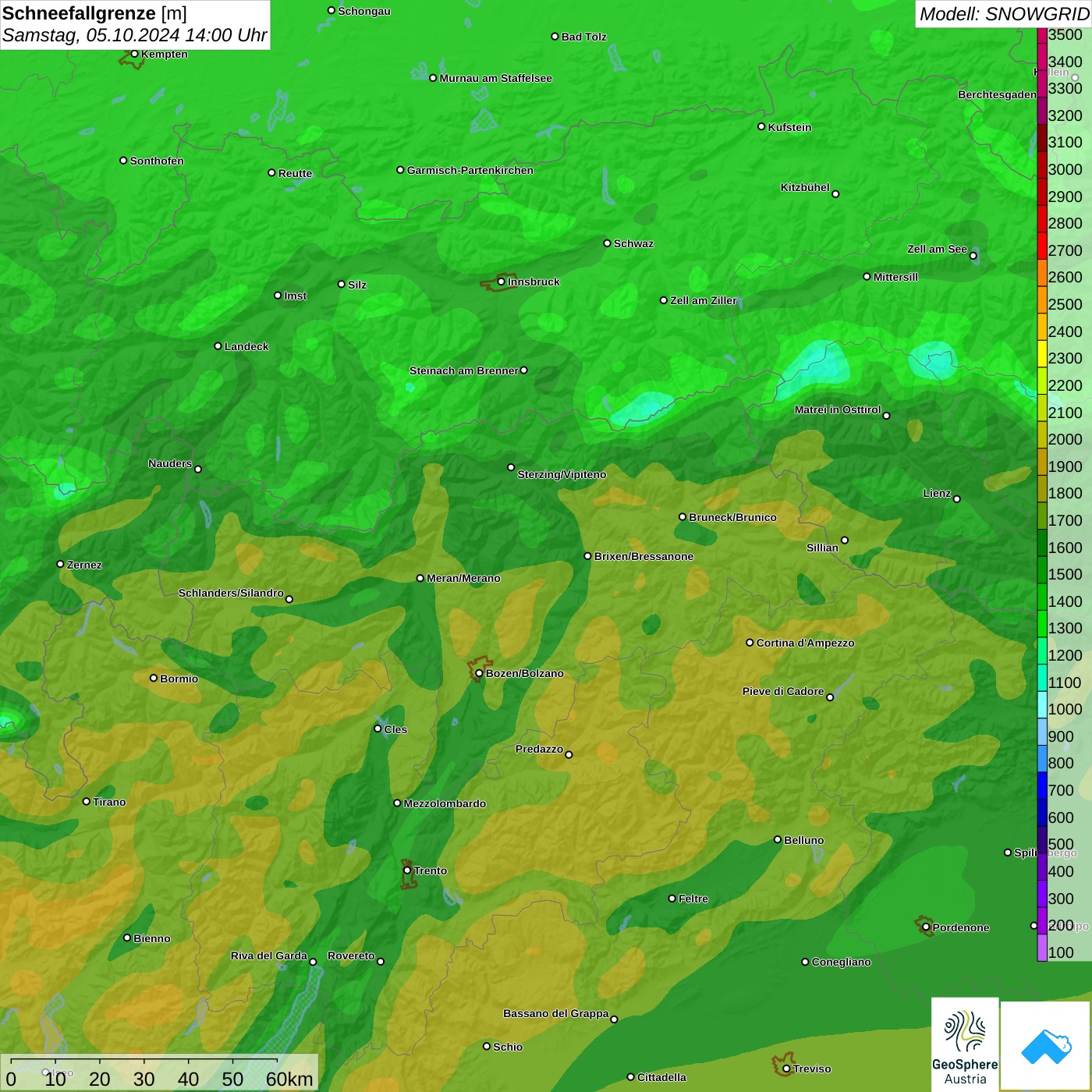Click the Cortina d'Ampezzo marker dot

[750, 643]
